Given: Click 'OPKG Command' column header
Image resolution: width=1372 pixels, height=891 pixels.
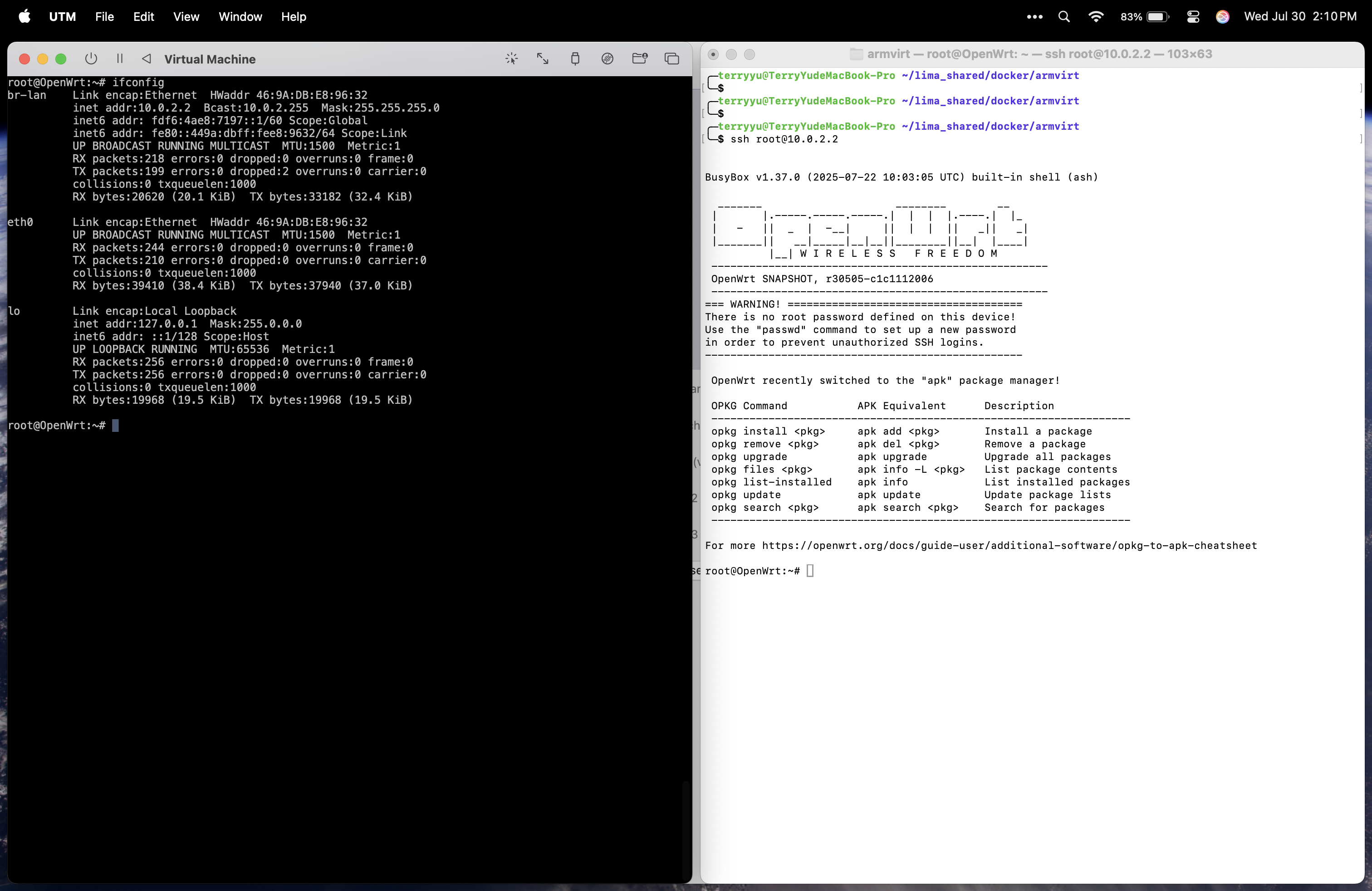Looking at the screenshot, I should coord(749,406).
